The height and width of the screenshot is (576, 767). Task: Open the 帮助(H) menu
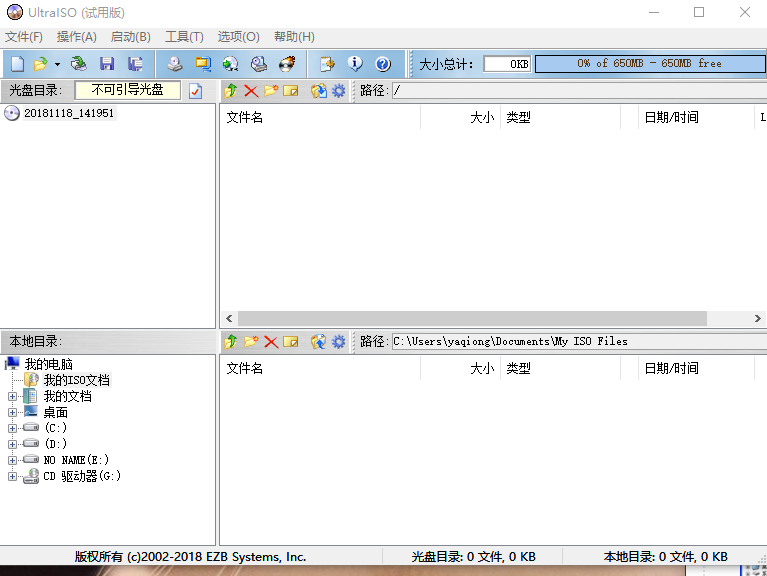(x=294, y=37)
